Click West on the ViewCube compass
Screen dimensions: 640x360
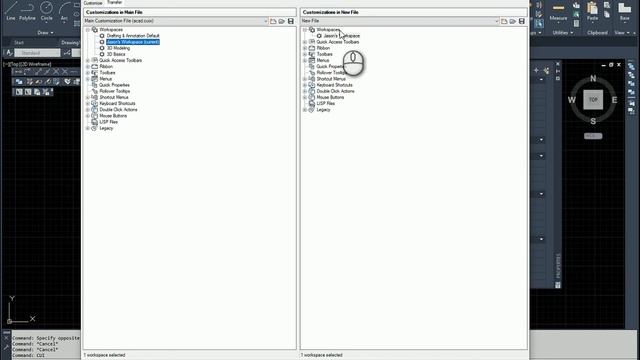click(572, 100)
